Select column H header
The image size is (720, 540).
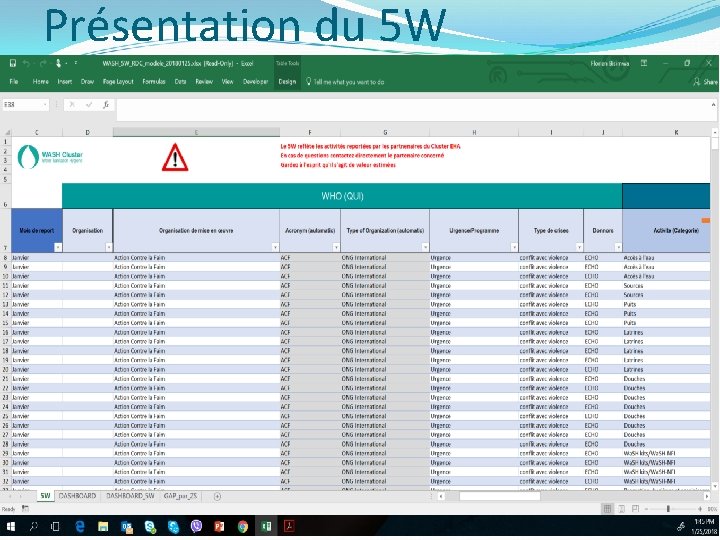[x=474, y=133]
